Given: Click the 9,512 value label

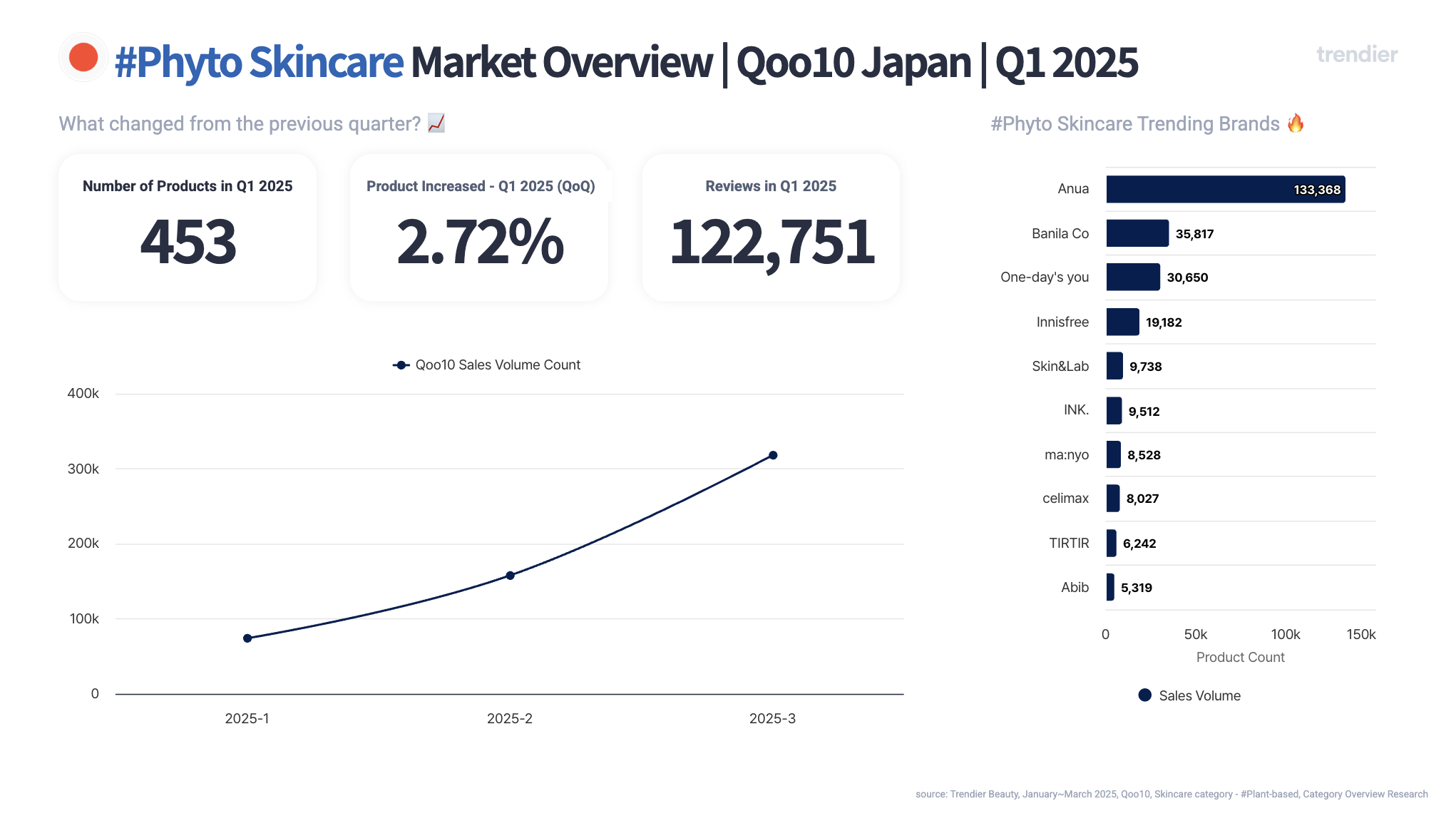Looking at the screenshot, I should (1144, 412).
